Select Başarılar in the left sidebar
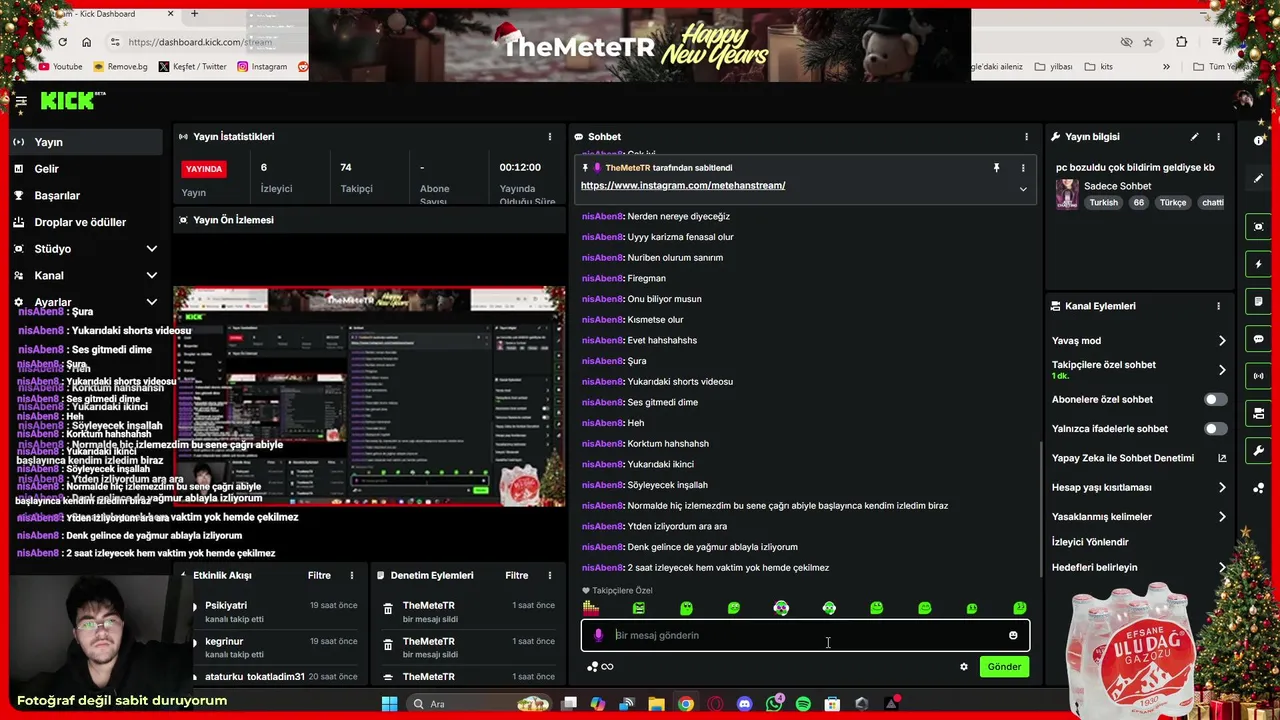This screenshot has width=1280, height=720. pos(86,195)
